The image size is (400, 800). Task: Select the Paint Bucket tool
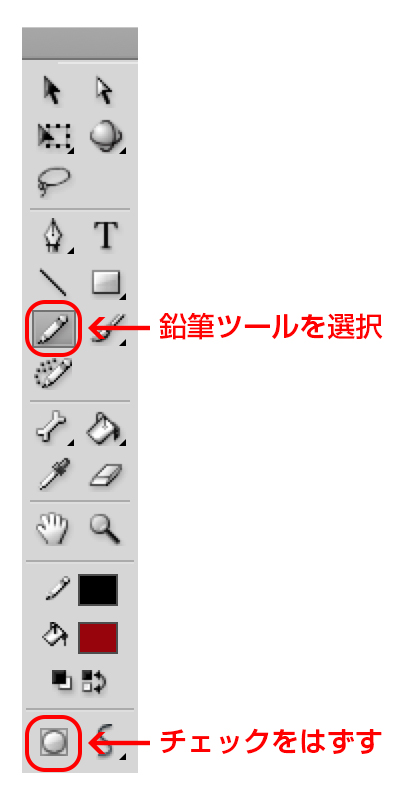(x=106, y=427)
